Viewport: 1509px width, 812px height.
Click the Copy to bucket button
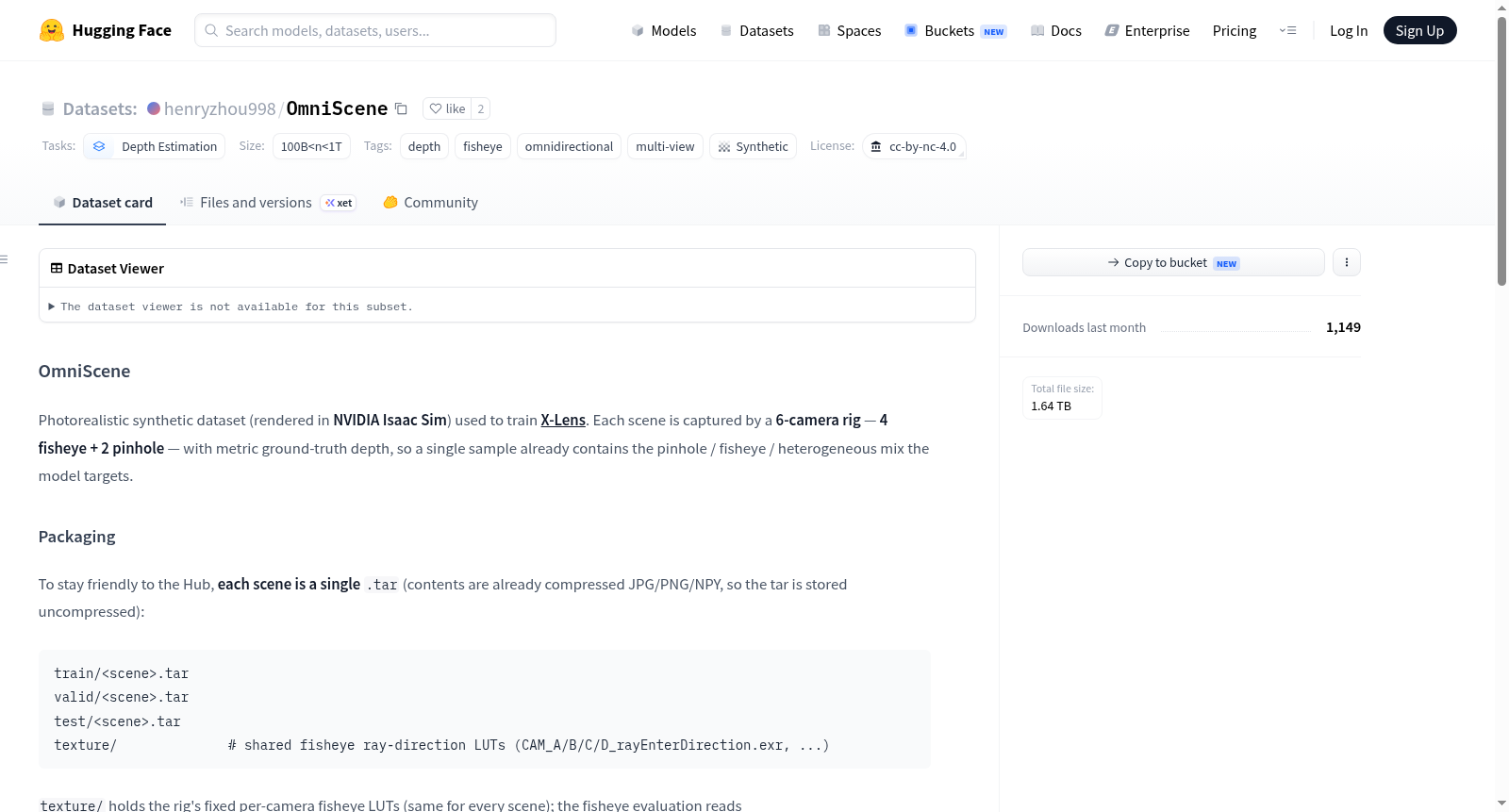[1173, 262]
